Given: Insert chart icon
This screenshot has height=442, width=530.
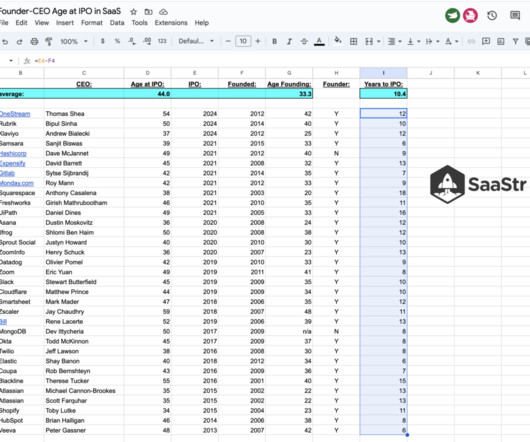Looking at the screenshot, I should [501, 41].
